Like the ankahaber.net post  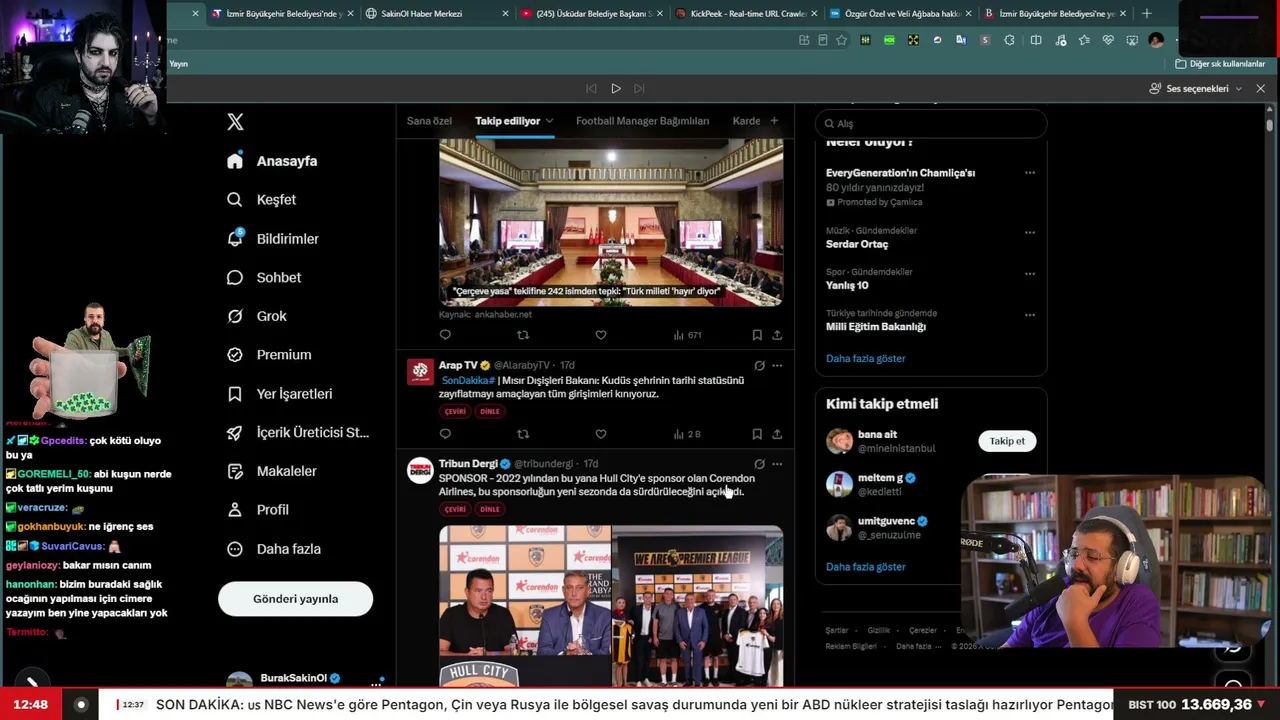[x=601, y=335]
